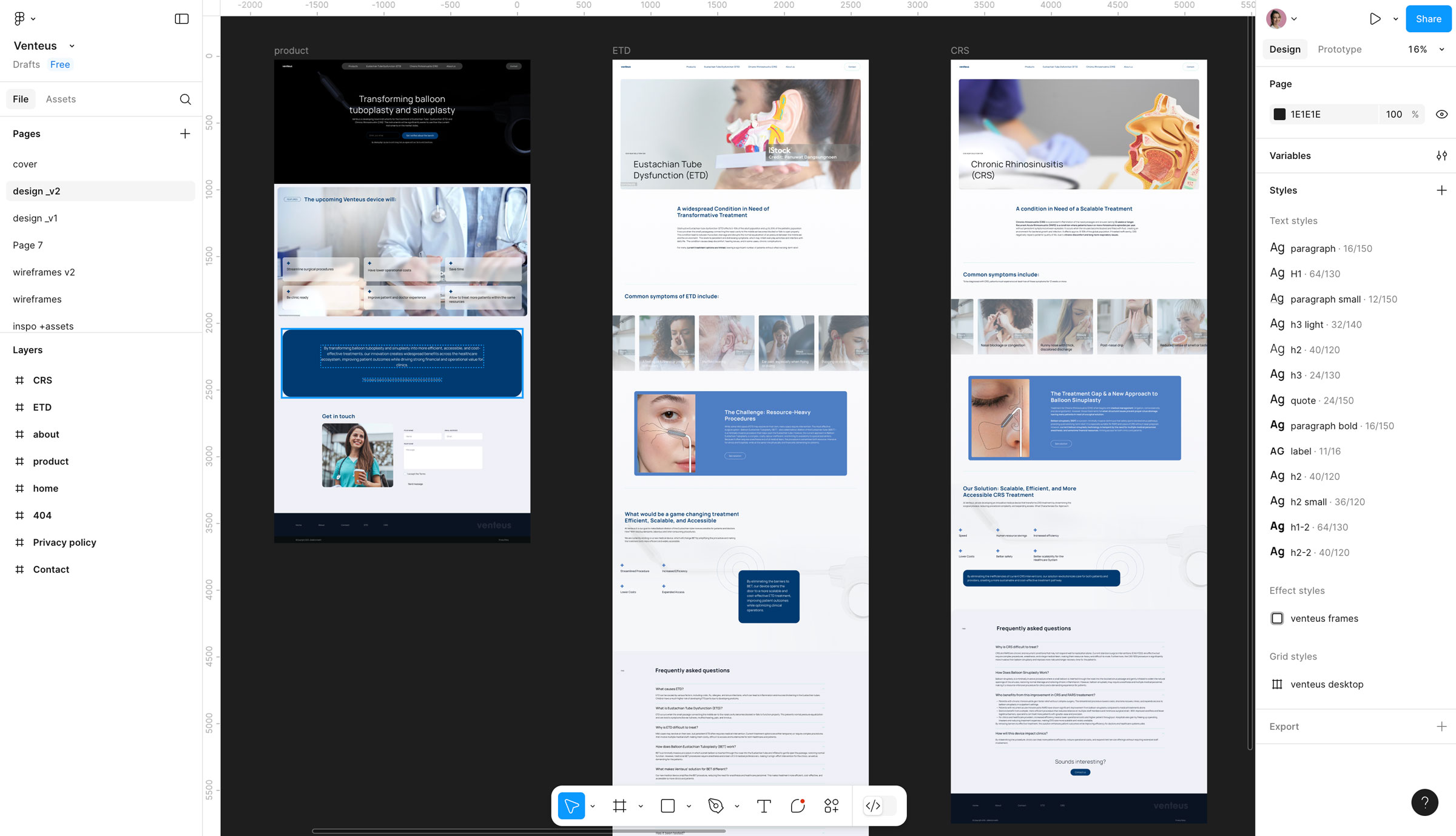Select the Move tool in toolbar
Image resolution: width=1456 pixels, height=836 pixels.
point(571,806)
